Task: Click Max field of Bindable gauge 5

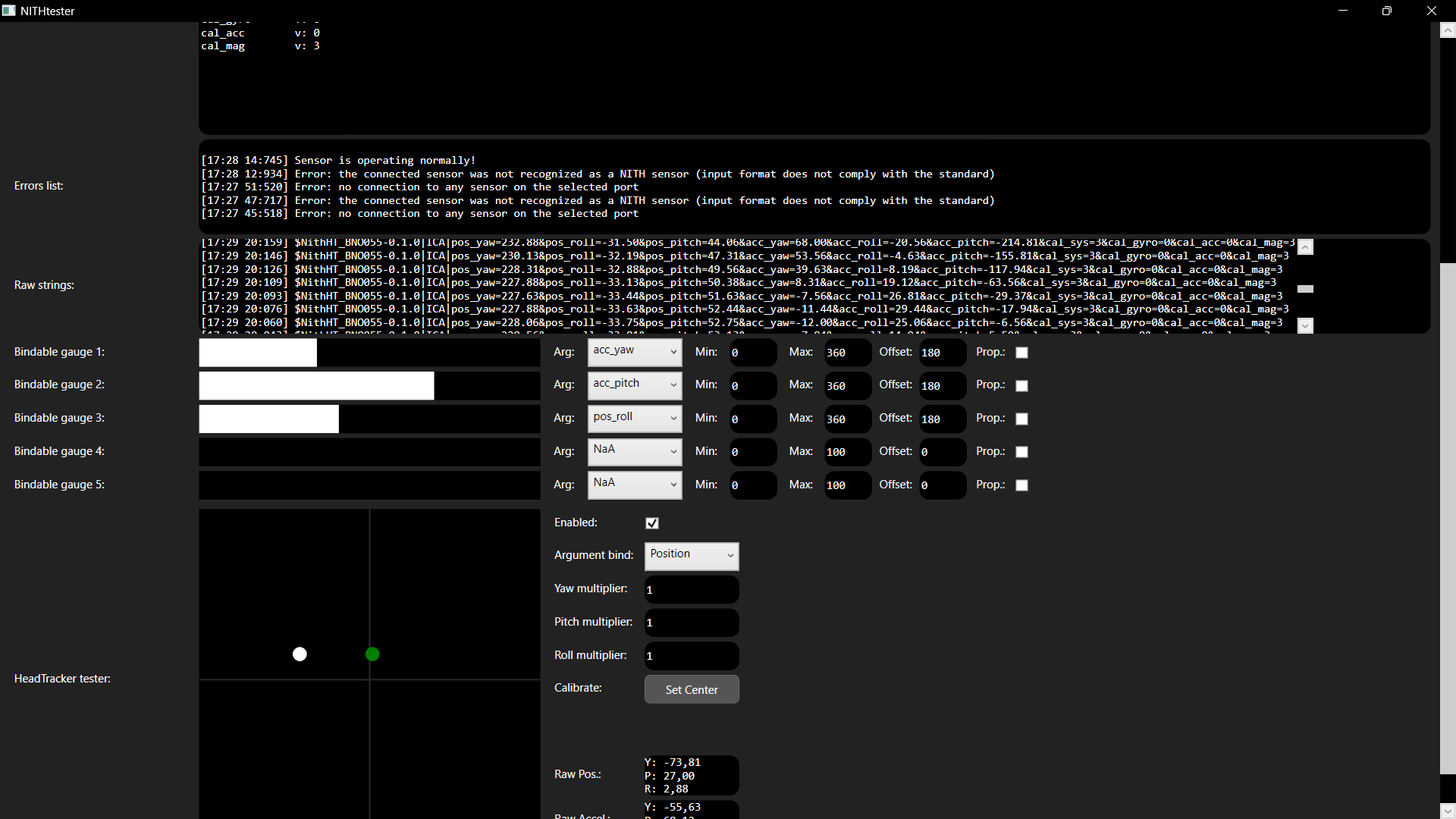Action: pyautogui.click(x=848, y=485)
